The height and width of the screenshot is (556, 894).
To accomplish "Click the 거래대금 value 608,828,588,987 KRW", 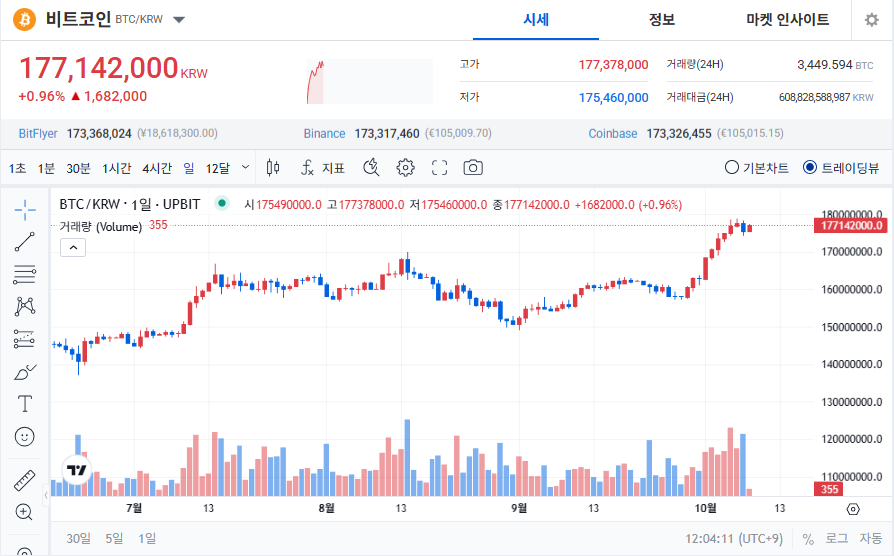I will coord(826,98).
